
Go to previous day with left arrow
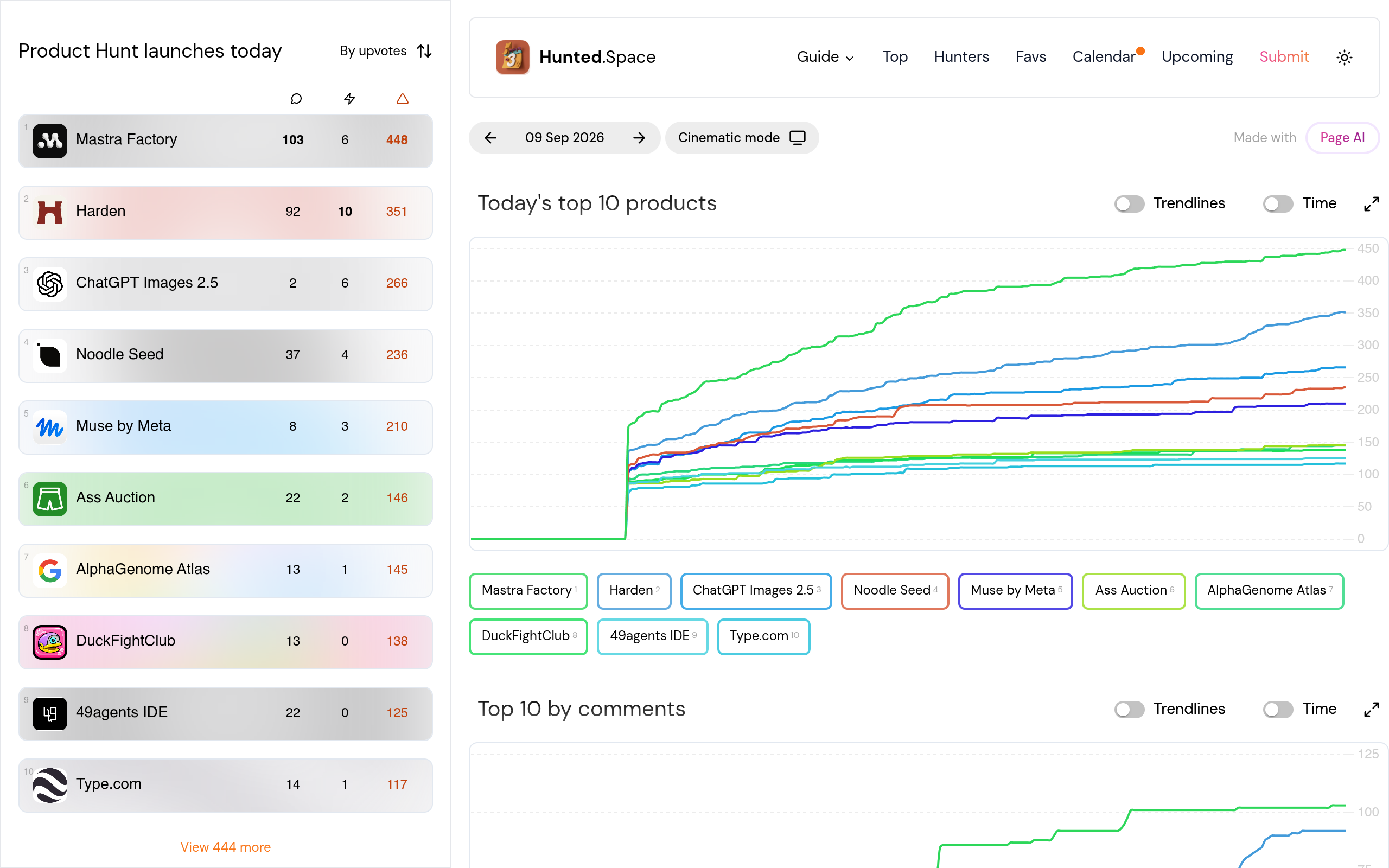(x=490, y=138)
